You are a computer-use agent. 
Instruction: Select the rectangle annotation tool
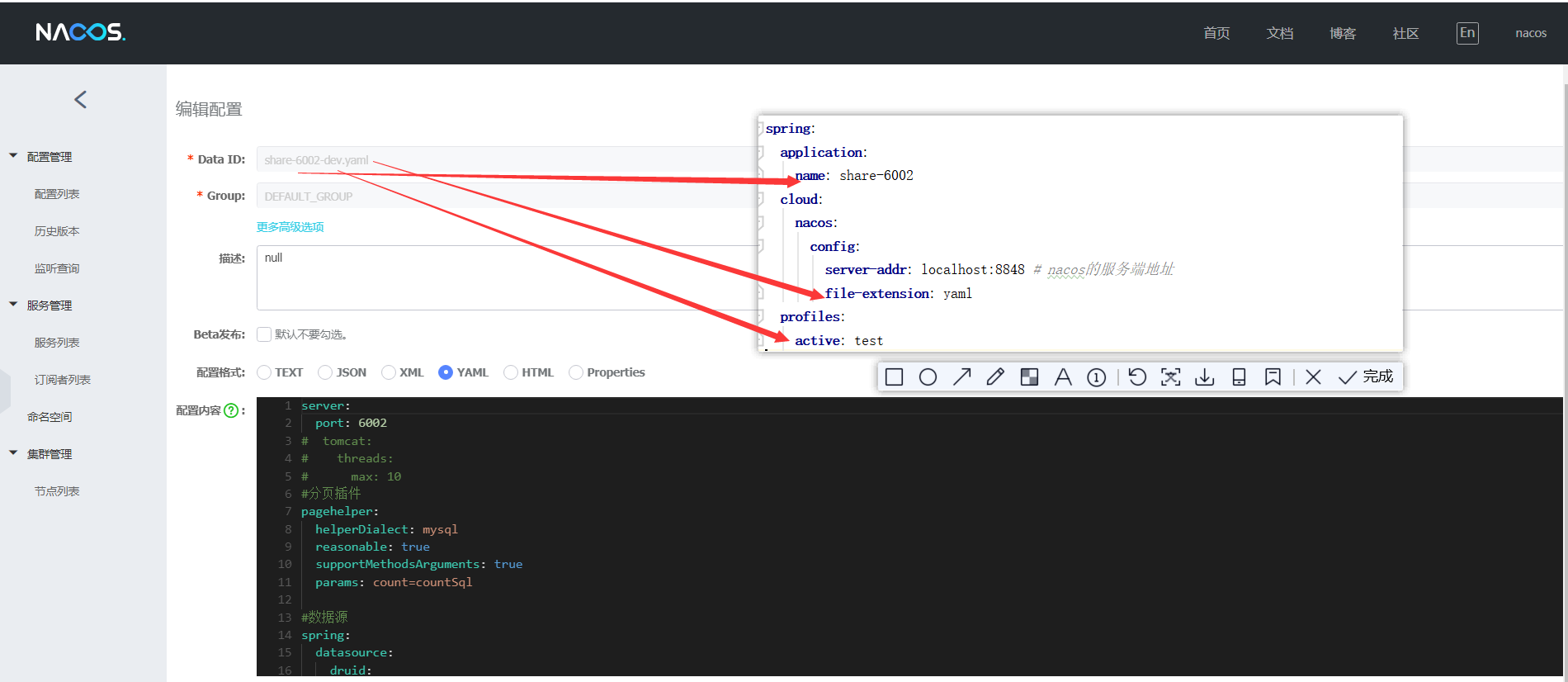(894, 377)
